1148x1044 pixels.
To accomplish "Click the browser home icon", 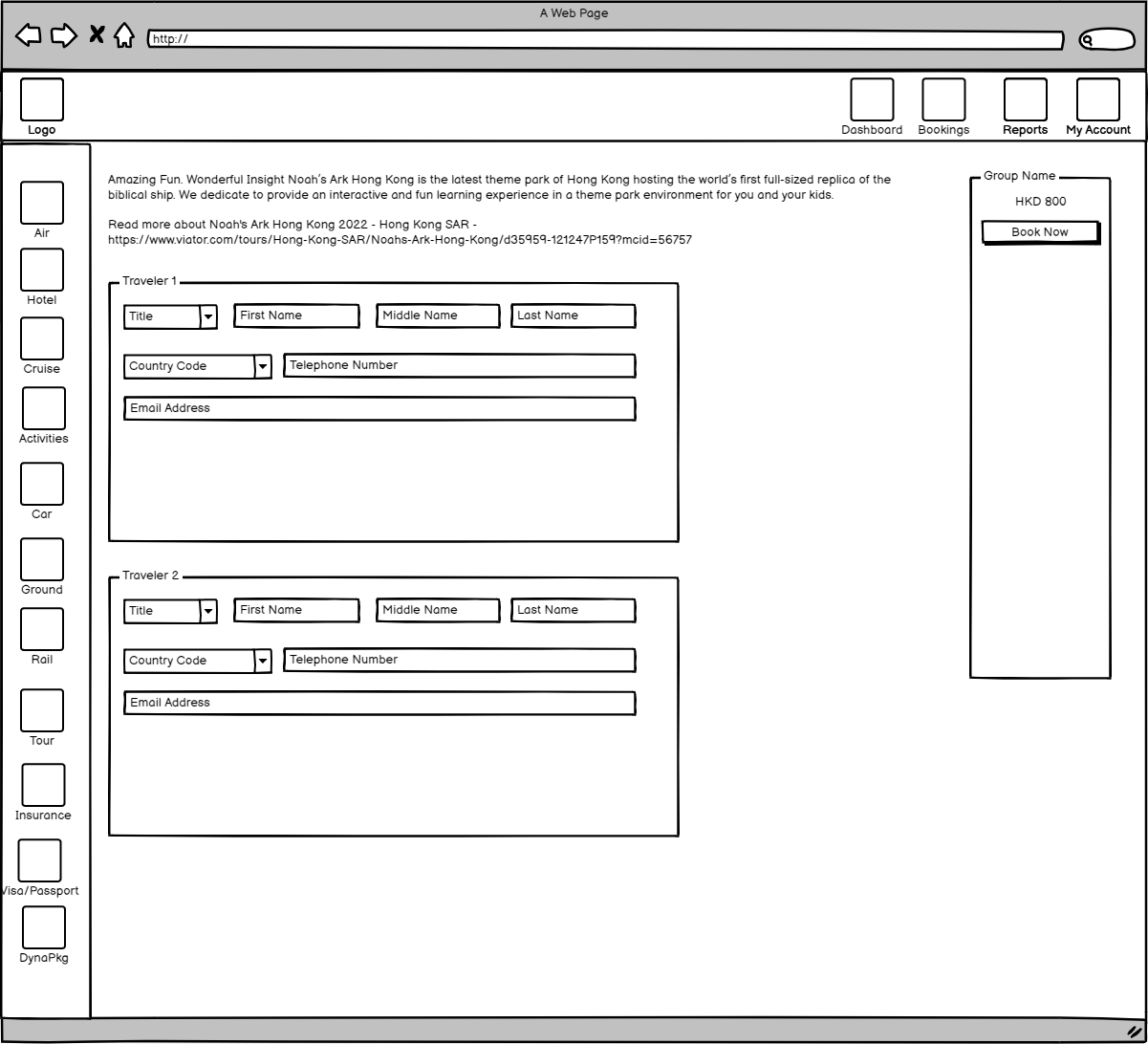I will 124,36.
